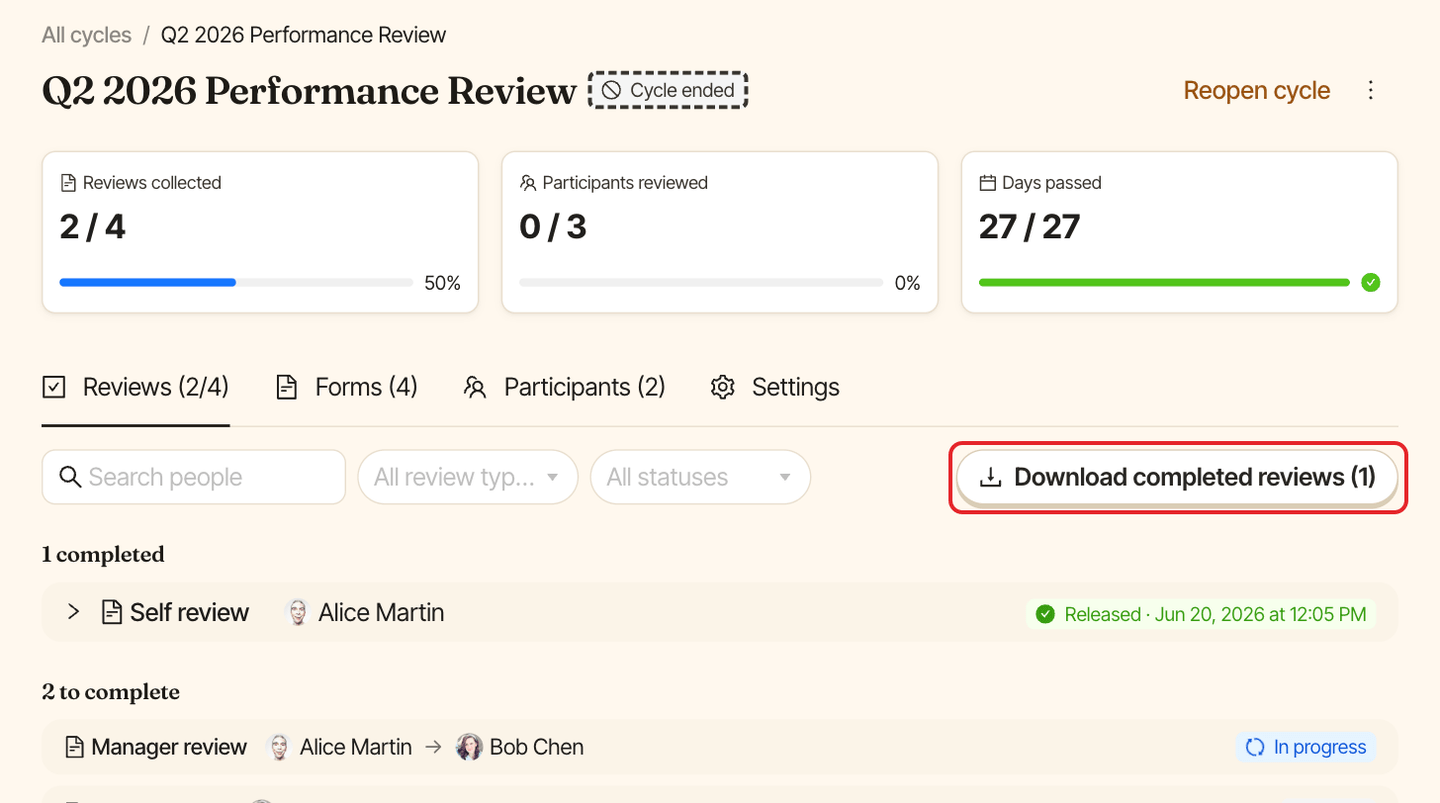Viewport: 1440px width, 803px height.
Task: Click the In progress status badge
Action: click(1306, 747)
